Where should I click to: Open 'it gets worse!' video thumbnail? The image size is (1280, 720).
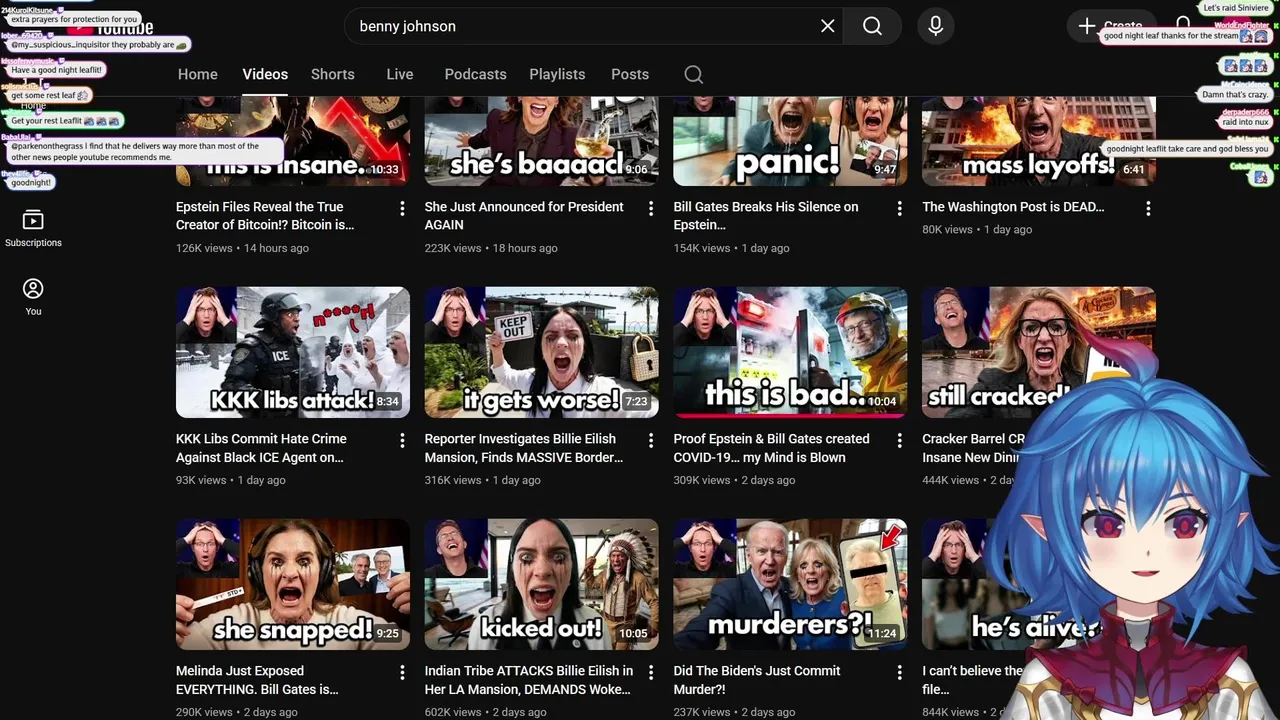(x=541, y=352)
